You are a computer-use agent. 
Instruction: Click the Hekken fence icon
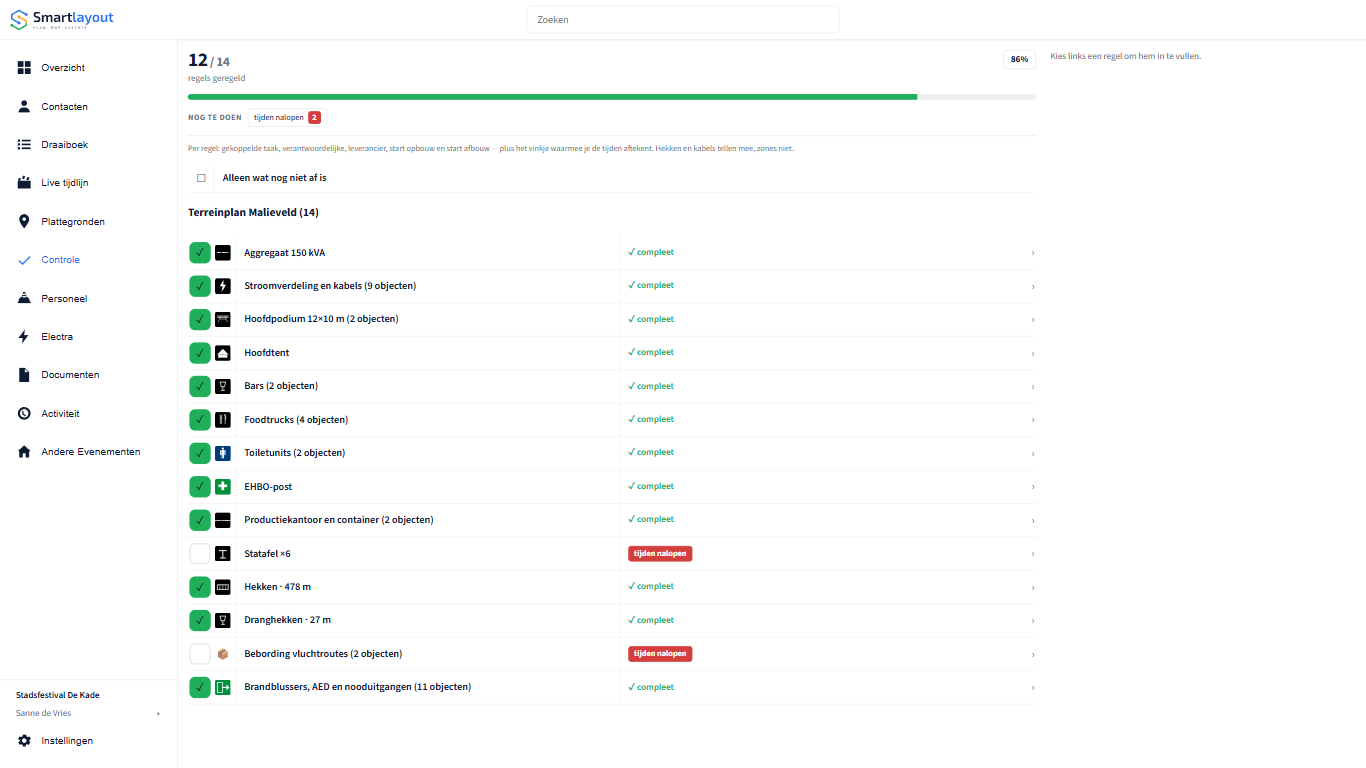click(x=223, y=587)
